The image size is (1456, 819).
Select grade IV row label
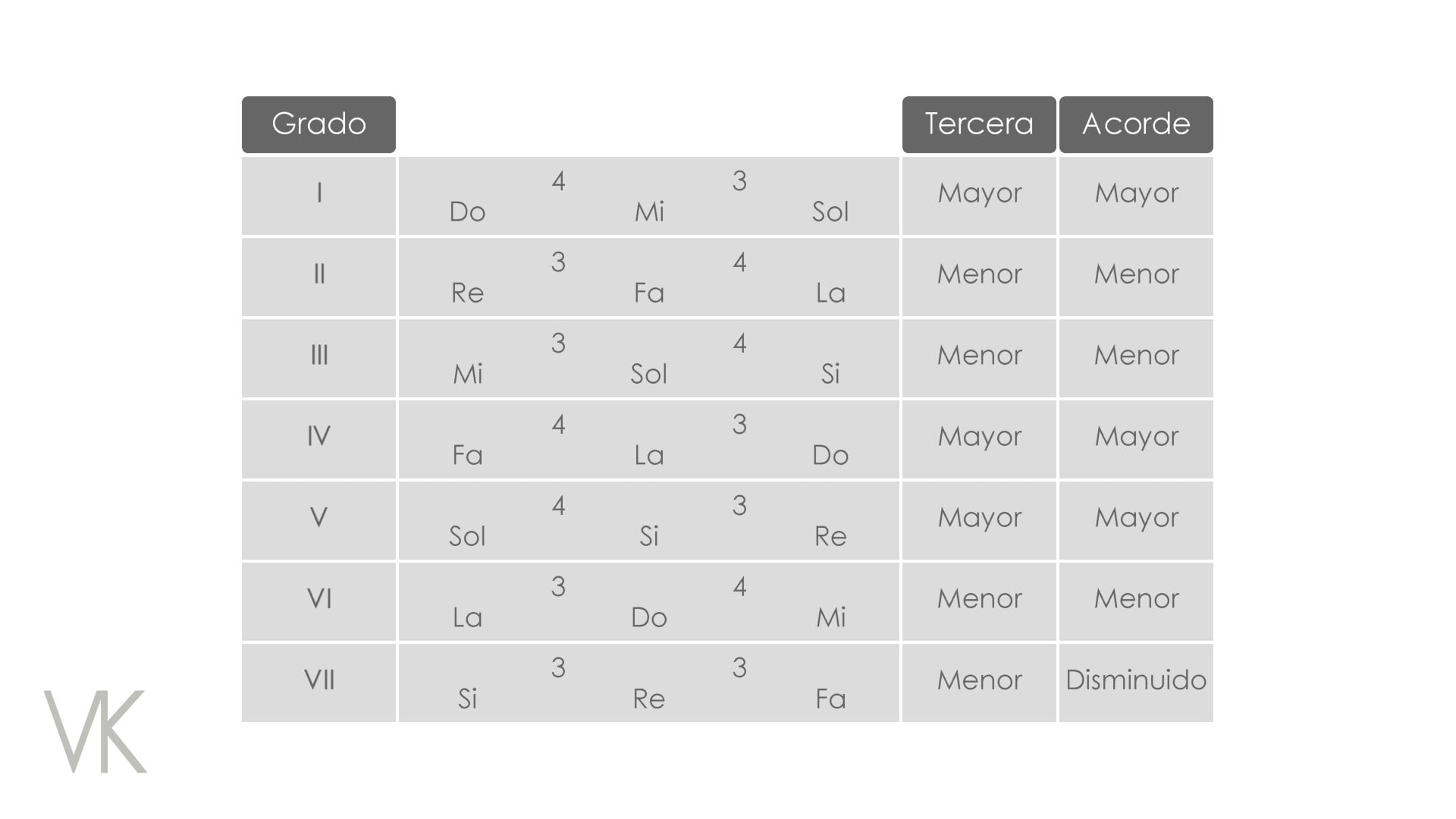coord(318,437)
